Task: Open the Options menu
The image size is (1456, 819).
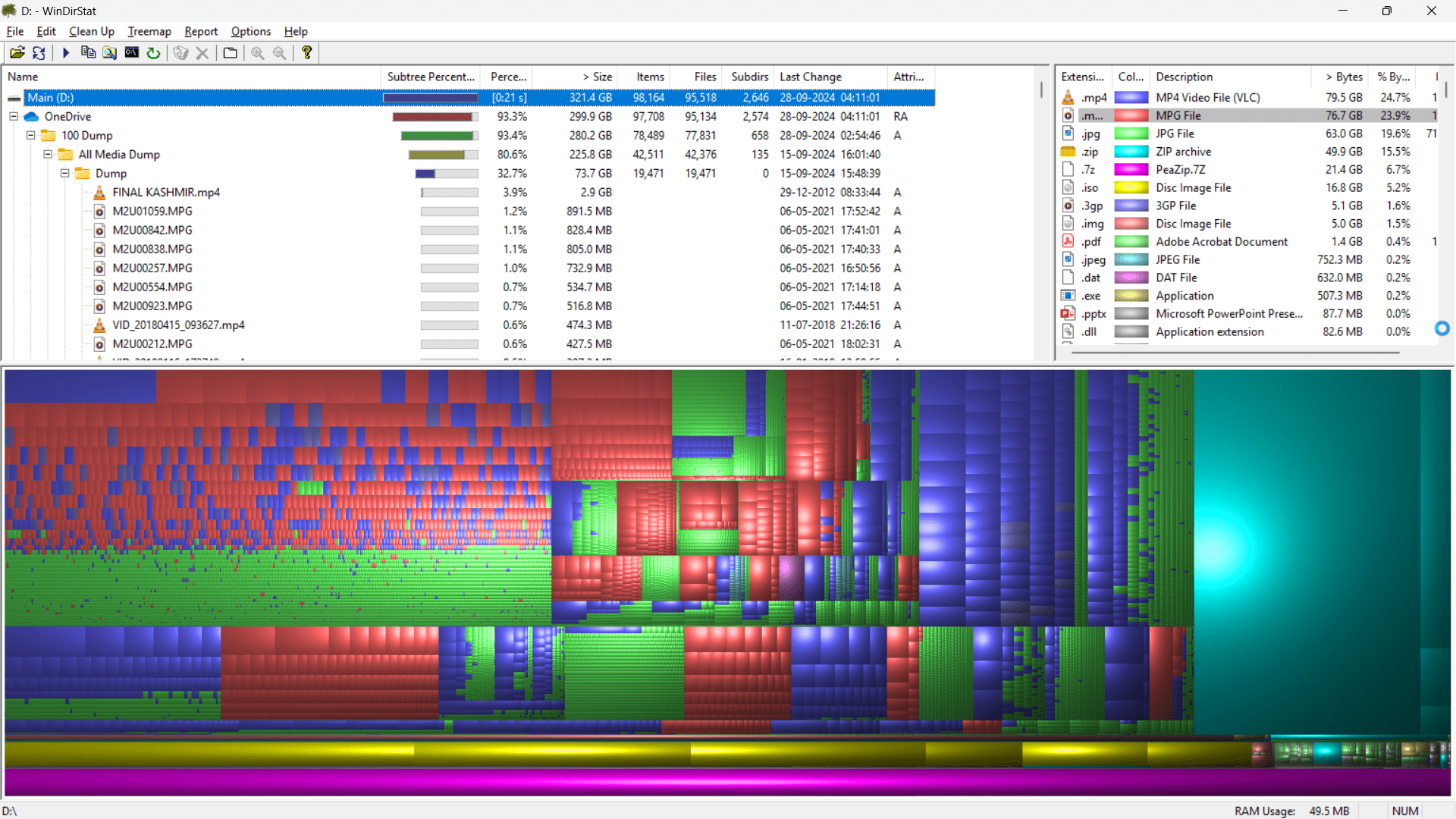Action: point(251,31)
